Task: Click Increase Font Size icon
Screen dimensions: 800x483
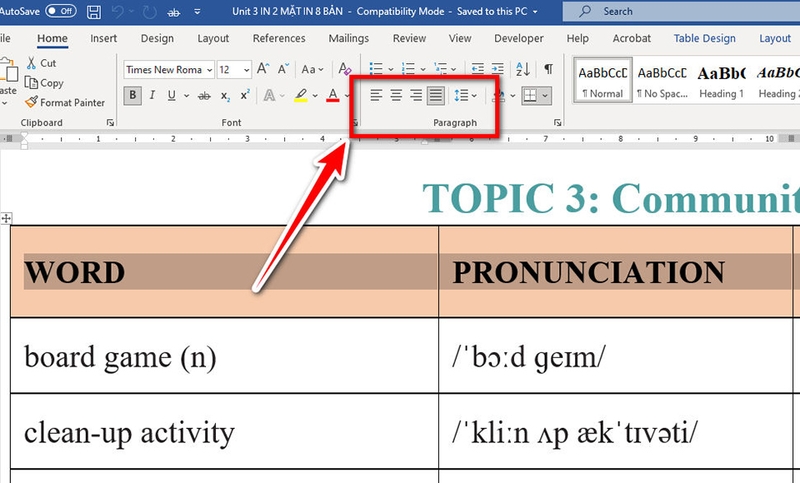Action: 263,69
